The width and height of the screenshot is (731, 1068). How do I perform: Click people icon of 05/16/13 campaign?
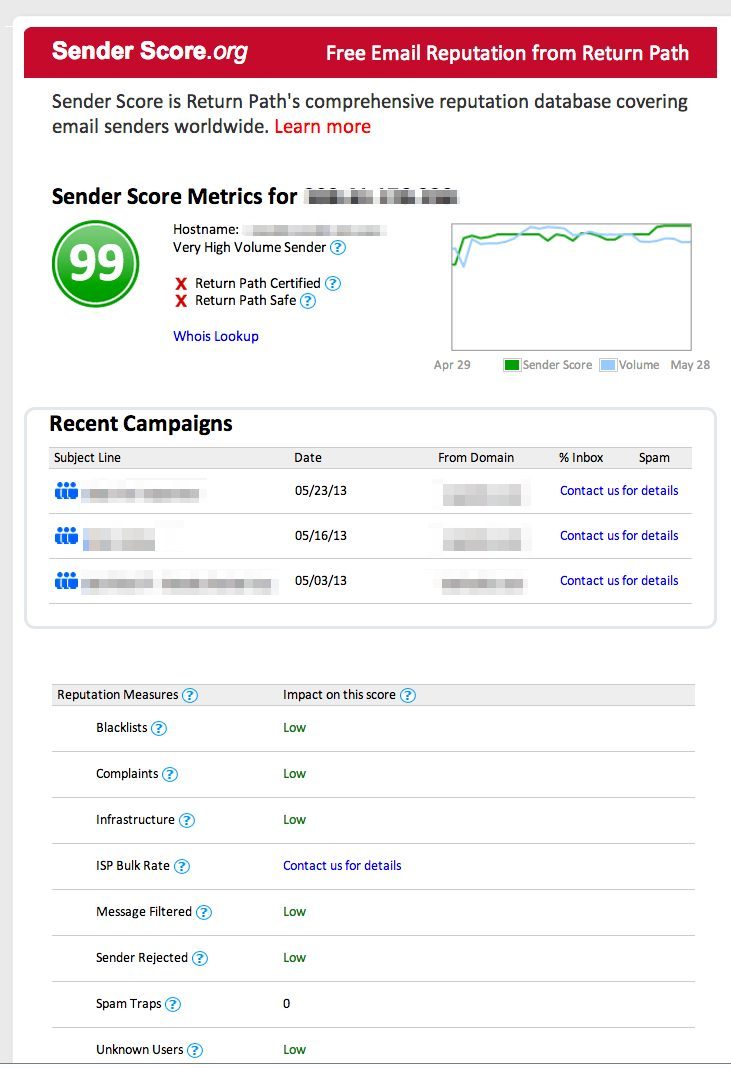click(66, 535)
